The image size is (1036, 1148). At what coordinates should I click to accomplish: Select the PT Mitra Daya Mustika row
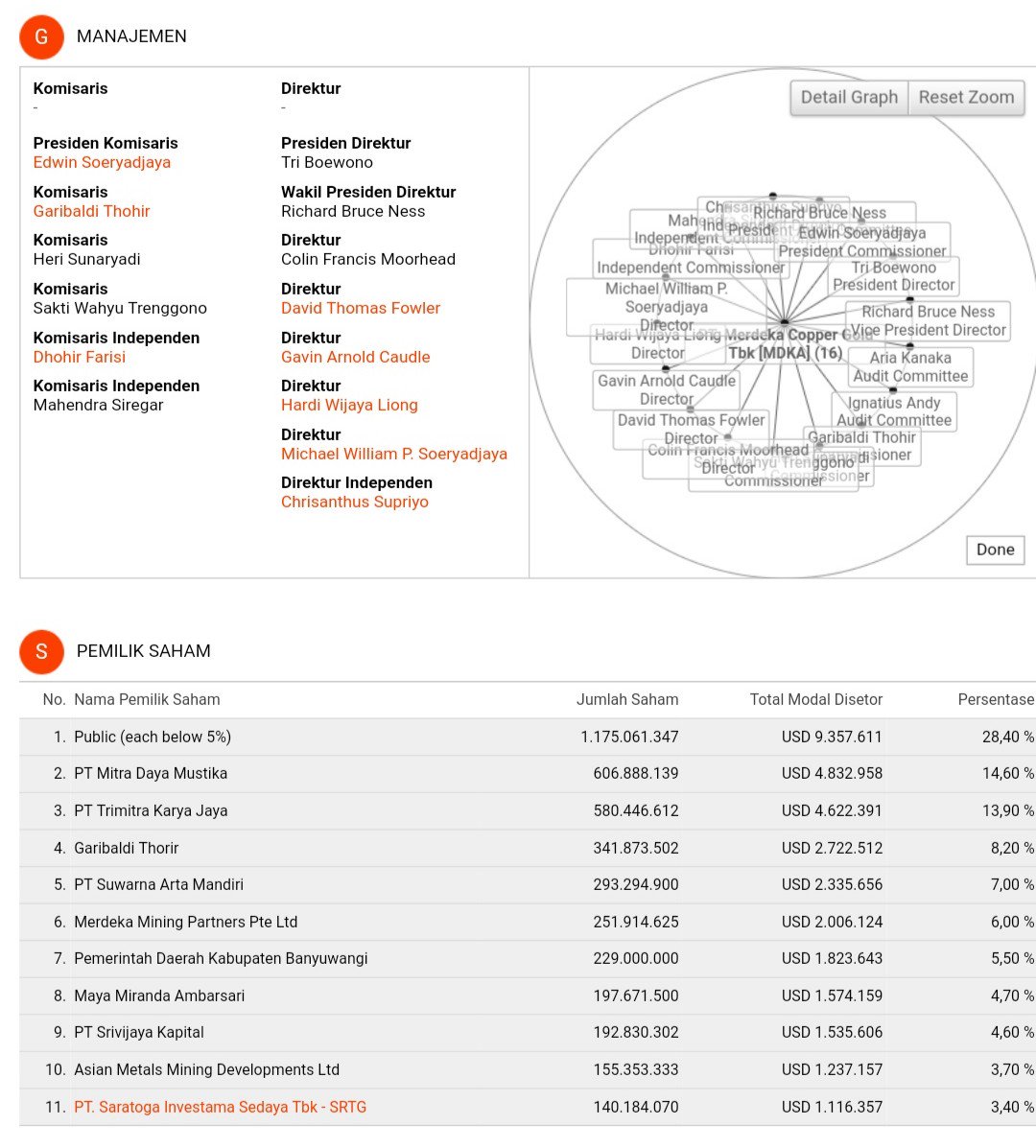tap(528, 774)
